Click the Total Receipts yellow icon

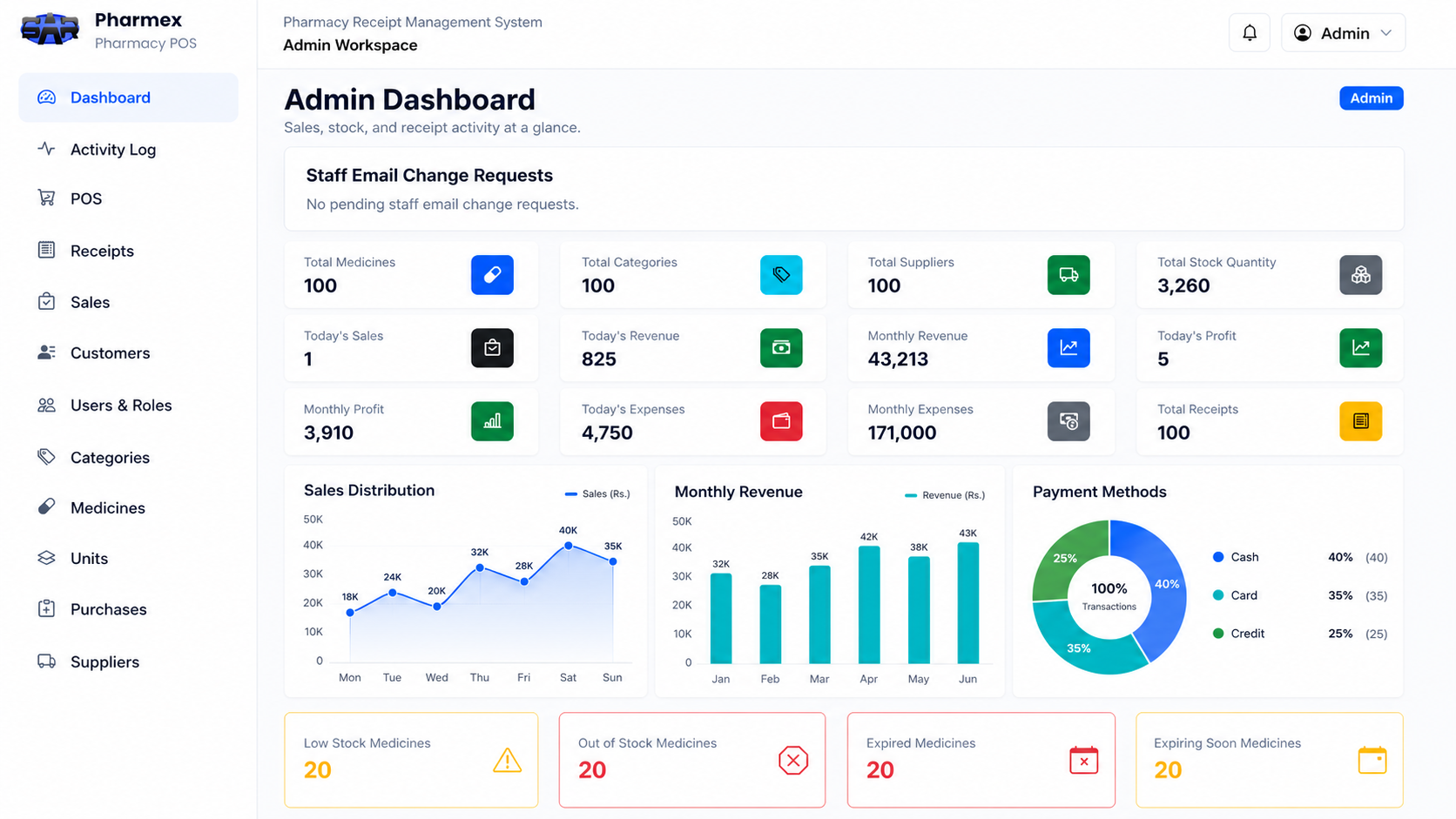click(x=1360, y=421)
